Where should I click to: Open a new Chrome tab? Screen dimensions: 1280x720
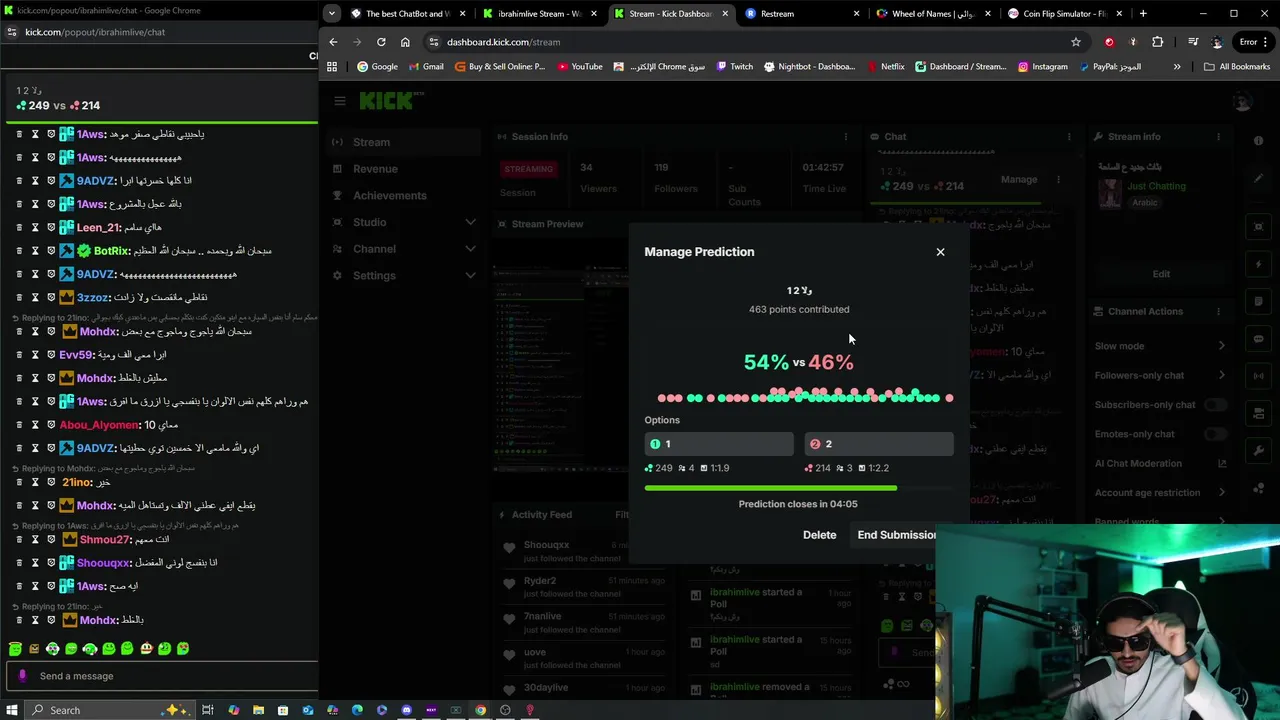coord(1143,14)
